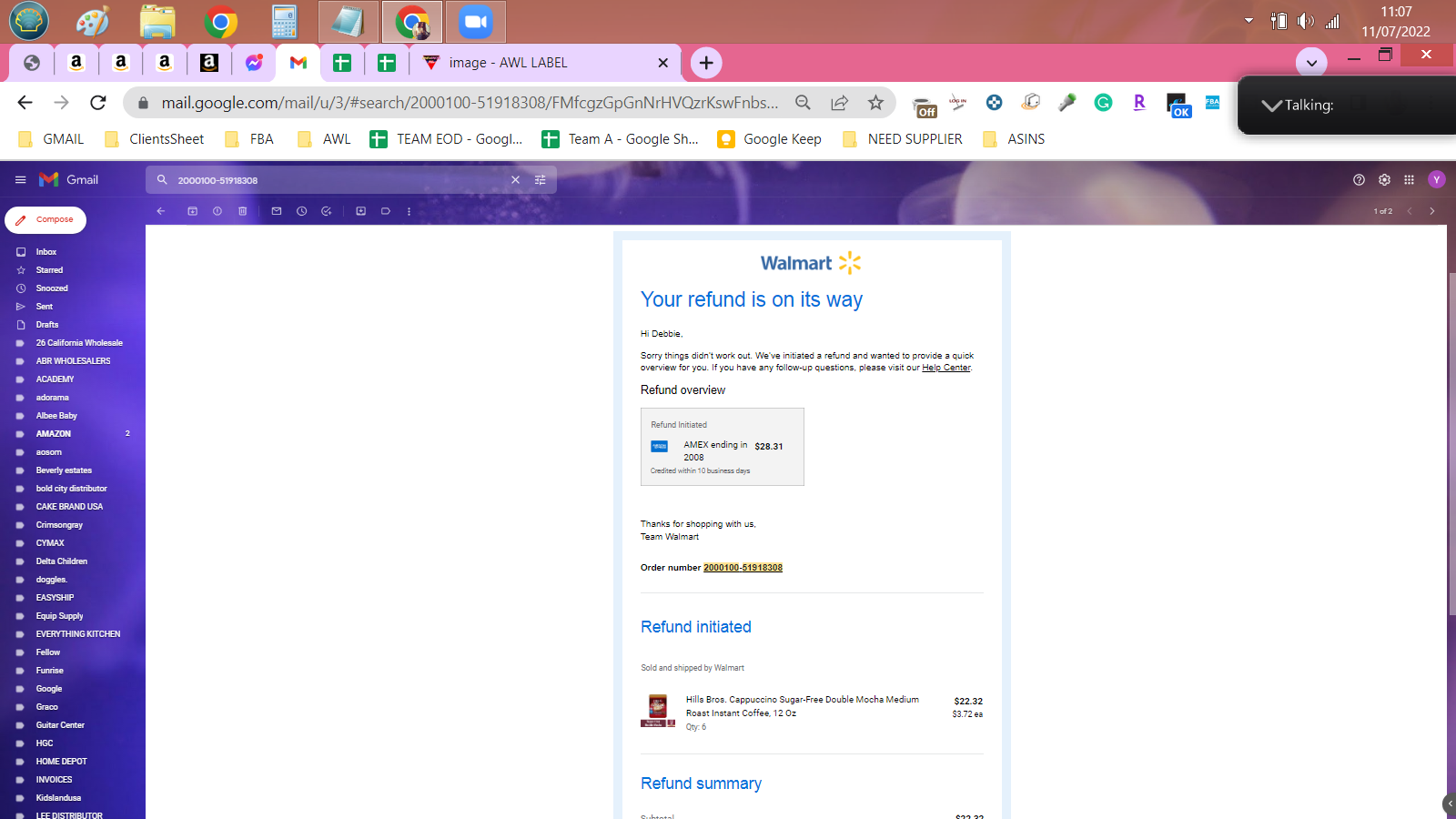Share this page from address bar

click(x=839, y=103)
